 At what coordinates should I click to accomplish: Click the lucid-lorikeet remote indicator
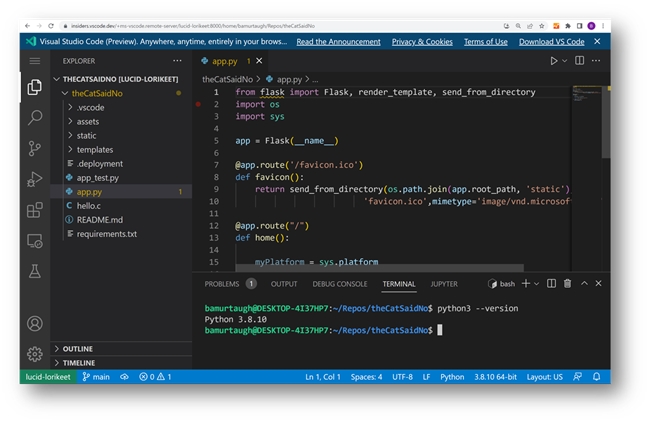48,377
